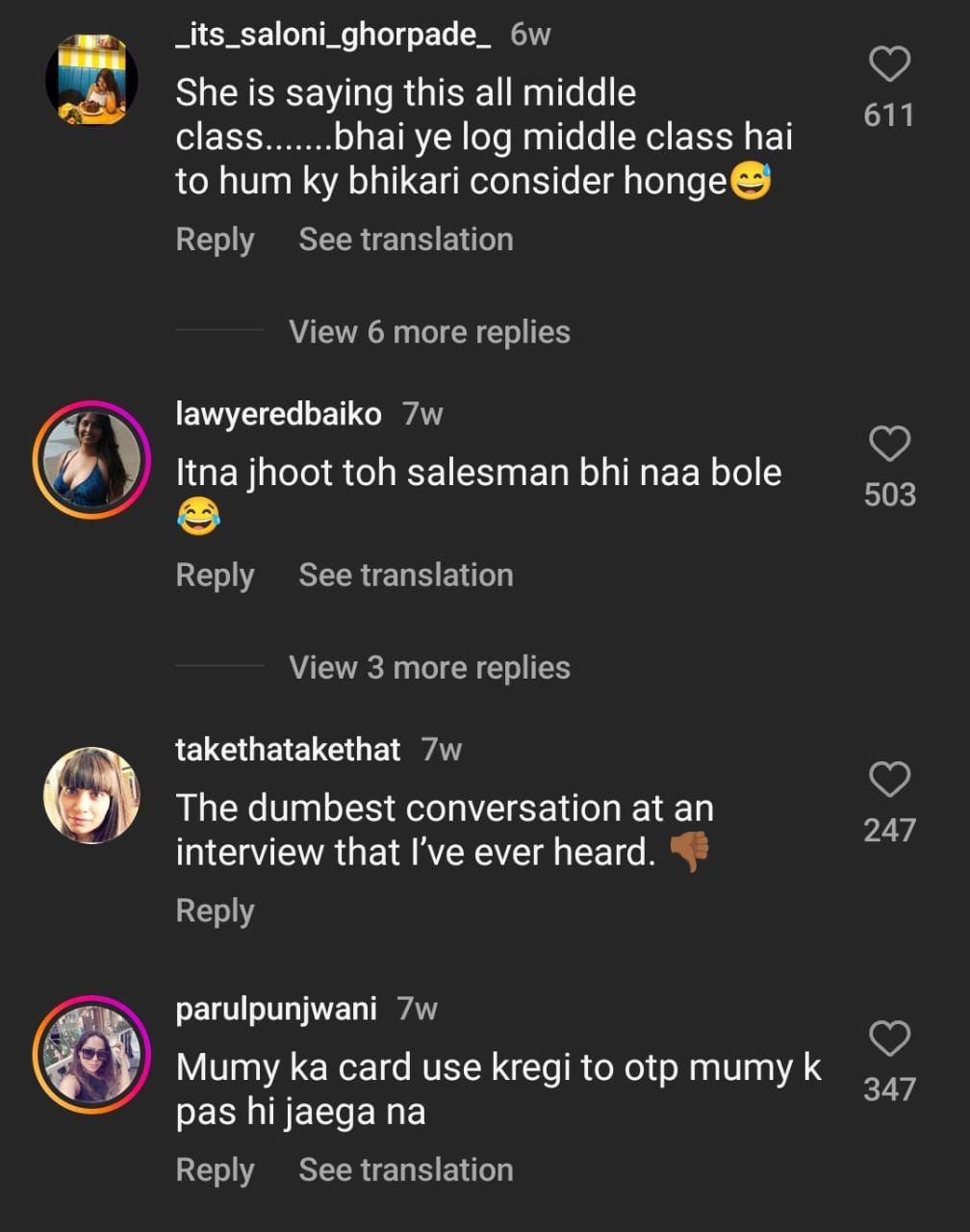Open _its_saloni_ghorpade_'s profile picture
This screenshot has width=970, height=1232.
[91, 80]
